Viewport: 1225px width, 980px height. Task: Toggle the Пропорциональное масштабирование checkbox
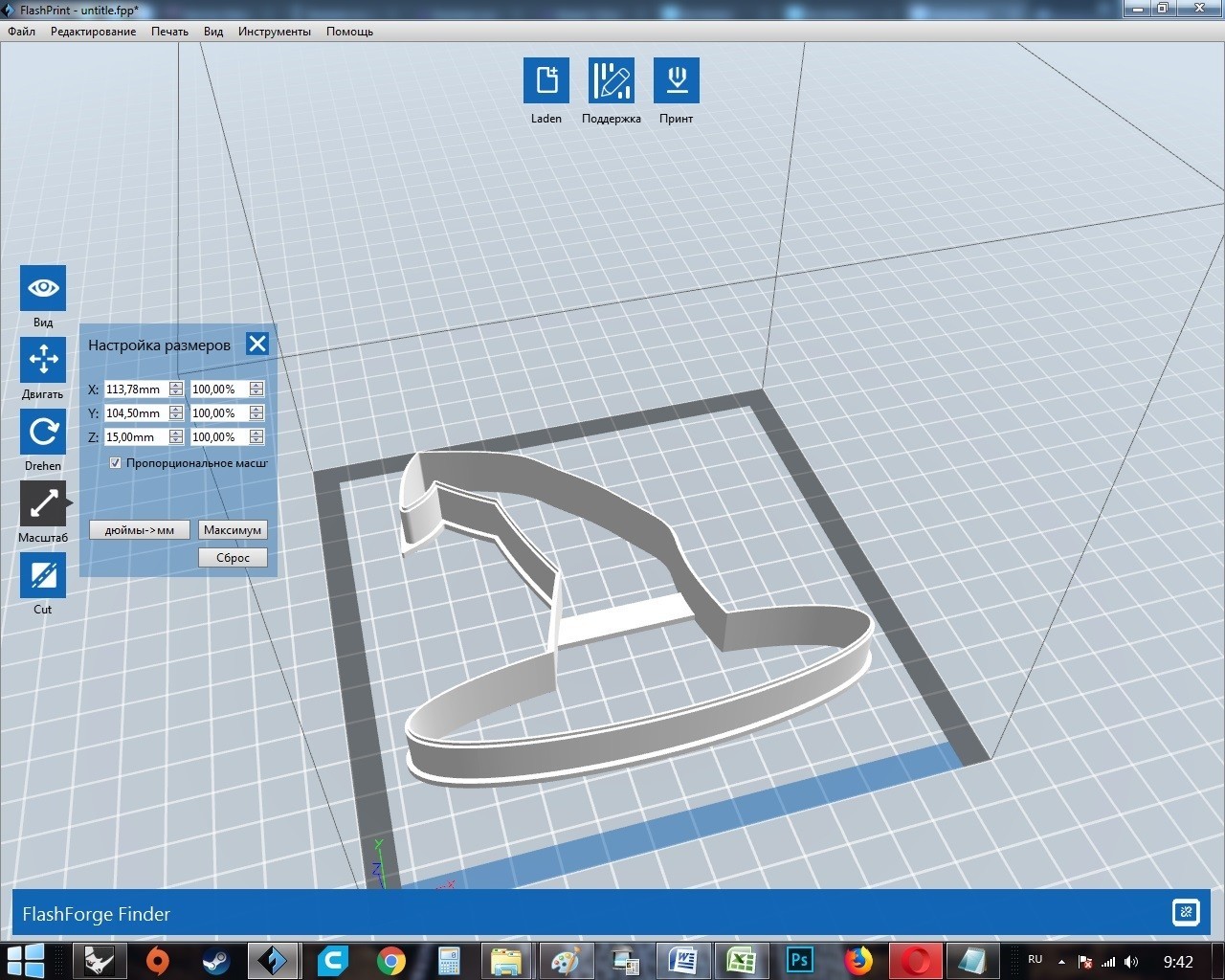click(116, 463)
